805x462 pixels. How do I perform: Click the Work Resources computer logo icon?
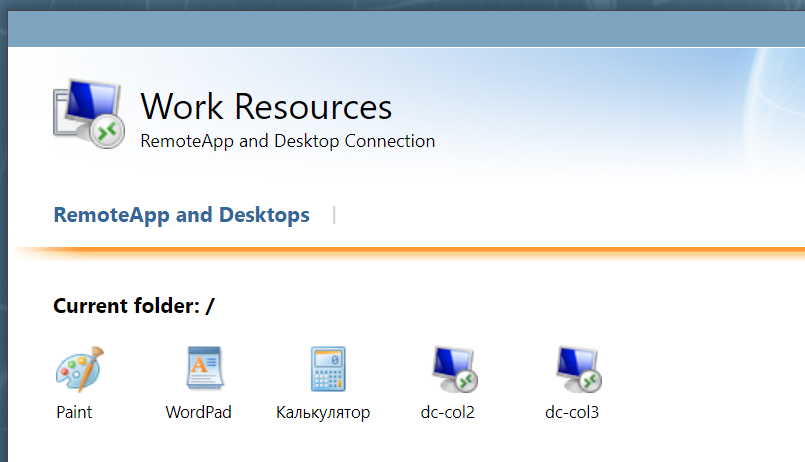(x=89, y=114)
